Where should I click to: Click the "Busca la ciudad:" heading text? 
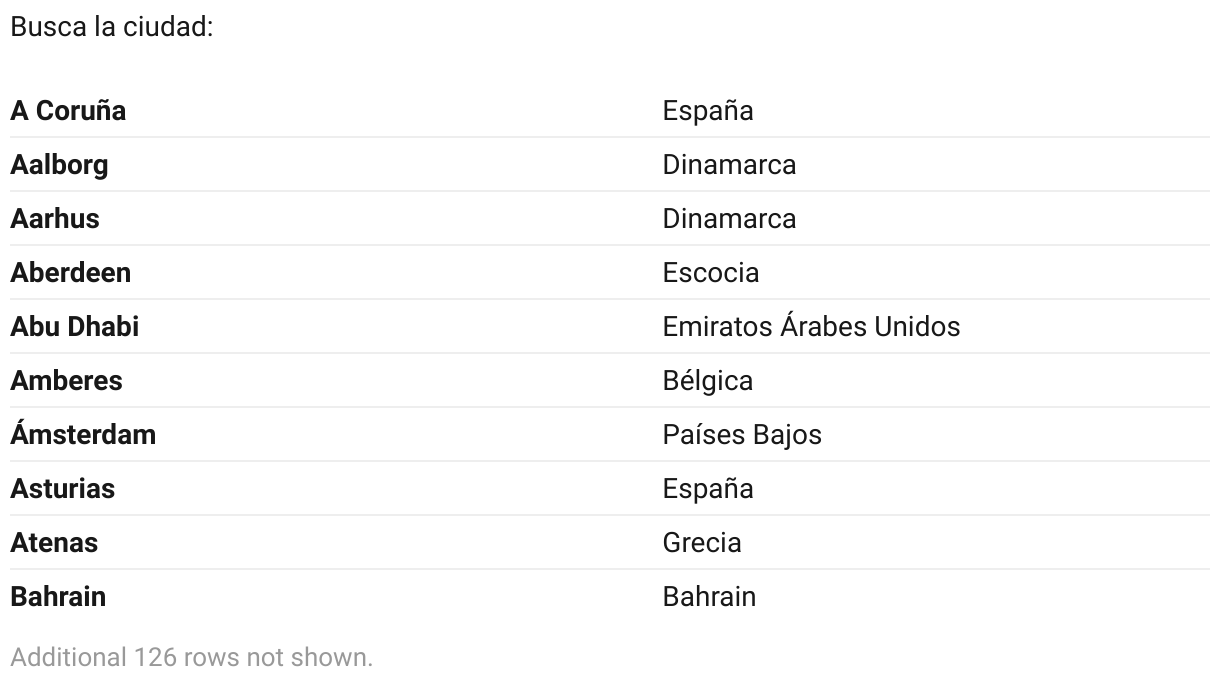click(111, 26)
